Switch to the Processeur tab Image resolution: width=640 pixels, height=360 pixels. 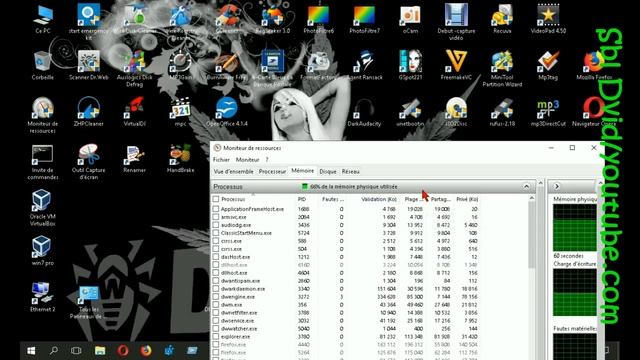click(272, 171)
